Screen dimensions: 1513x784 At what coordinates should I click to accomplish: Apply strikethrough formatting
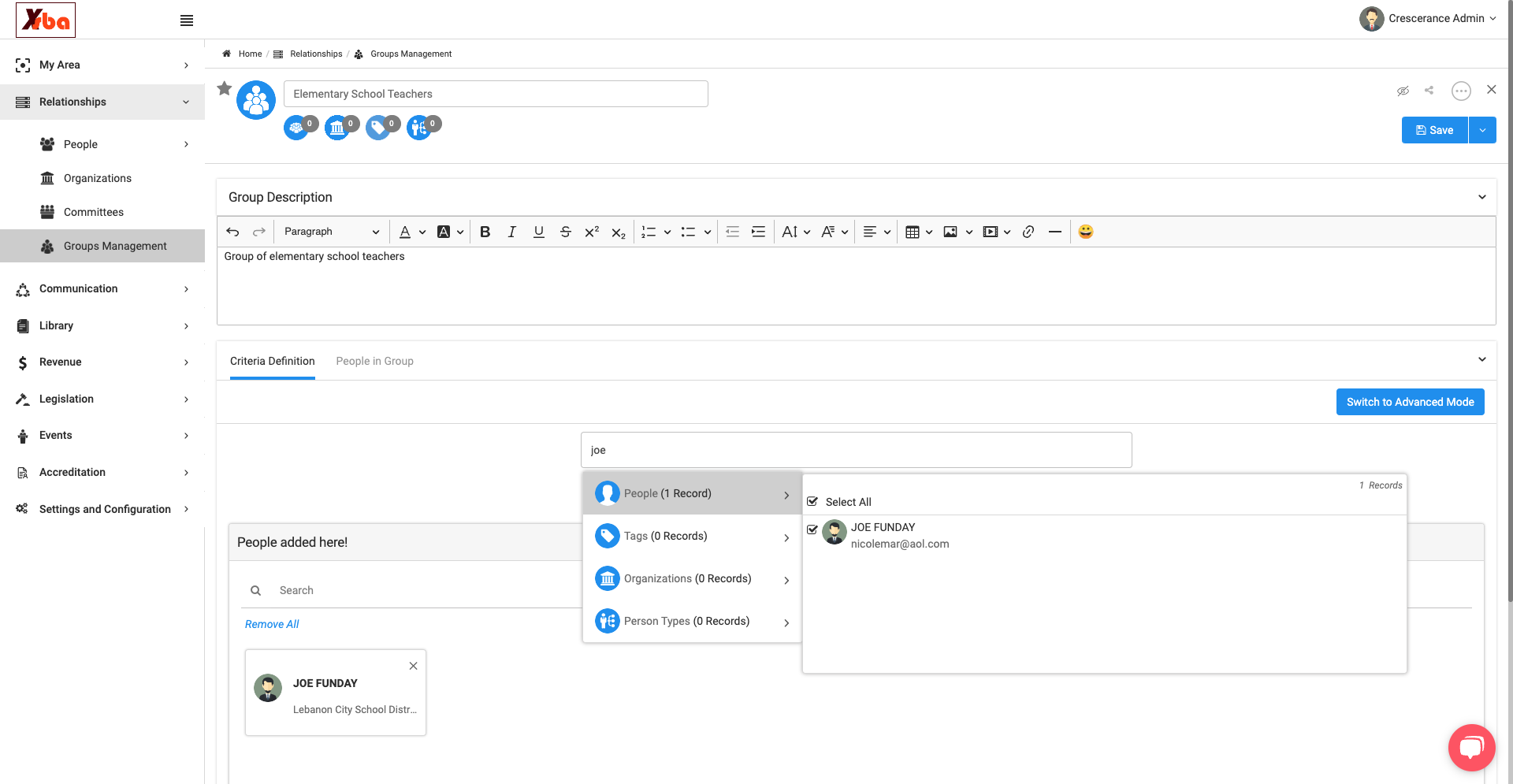(566, 232)
